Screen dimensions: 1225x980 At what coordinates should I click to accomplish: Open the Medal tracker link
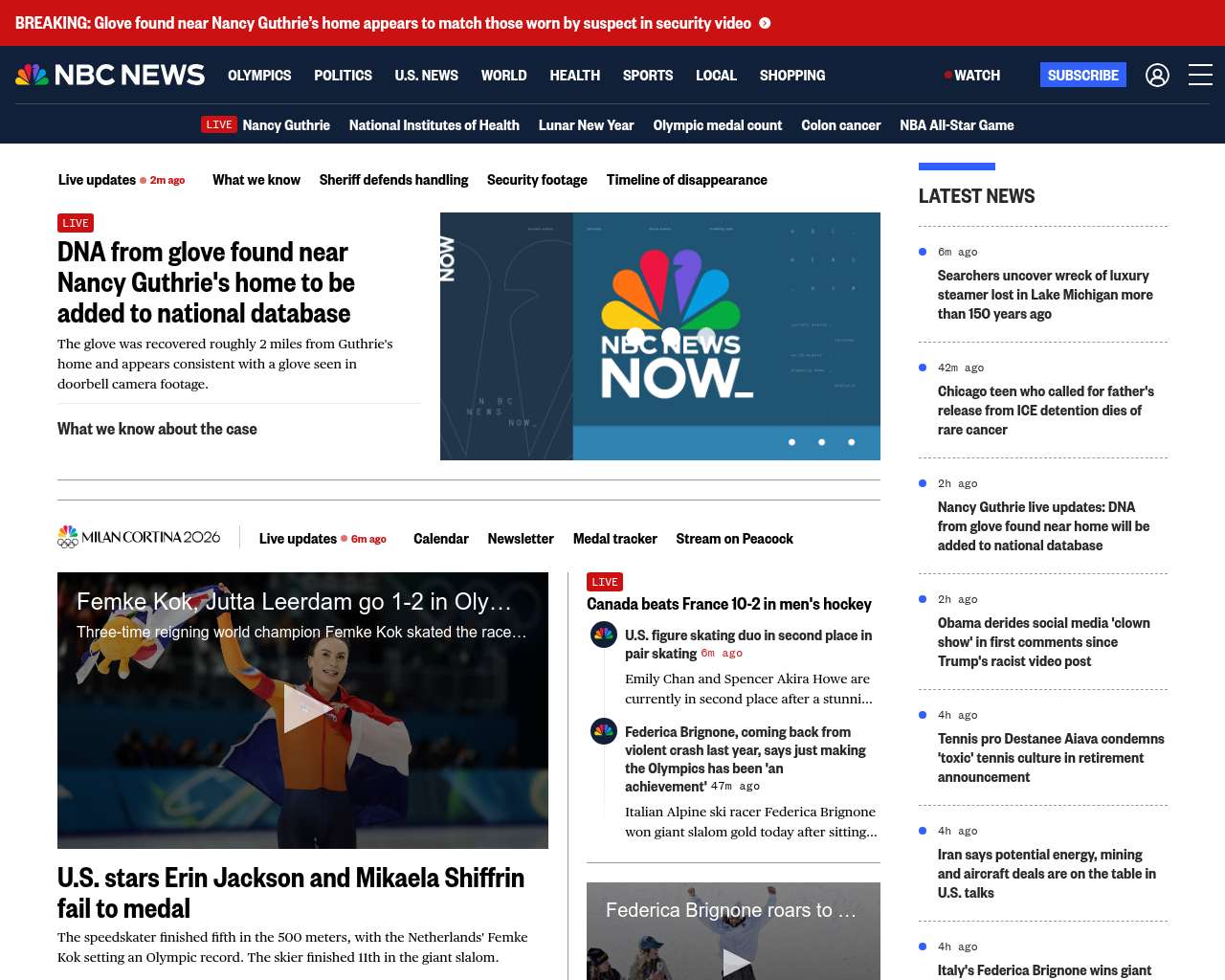pyautogui.click(x=615, y=538)
